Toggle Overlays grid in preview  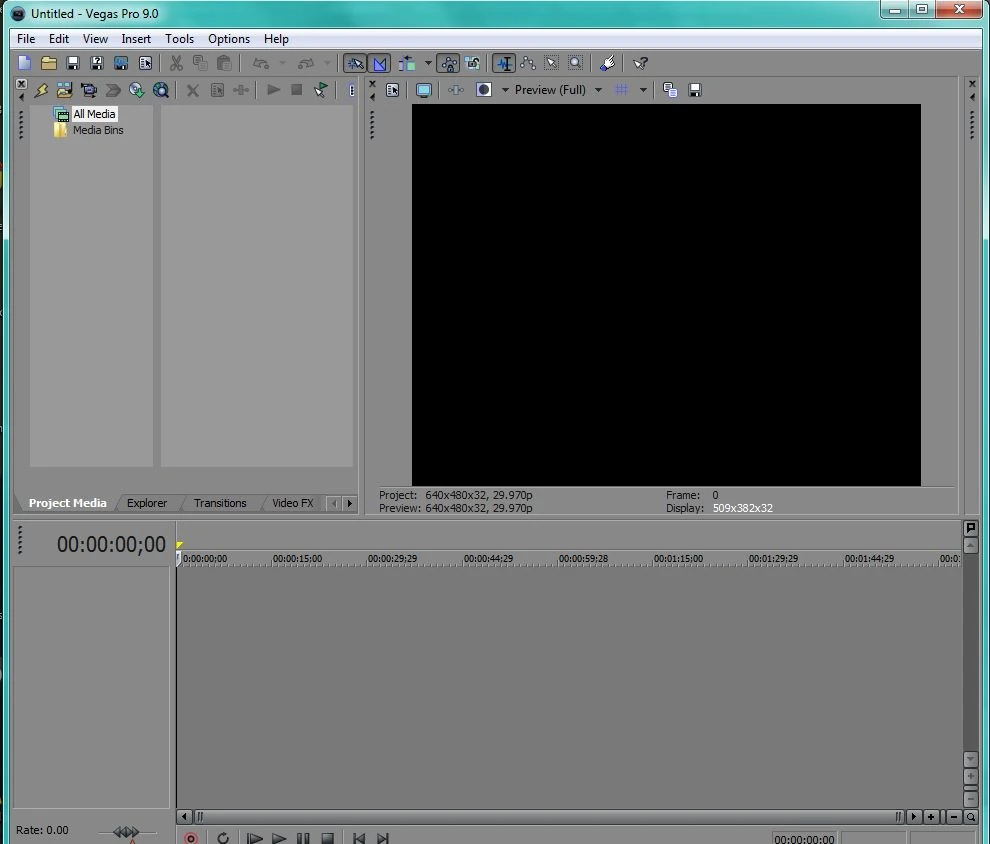point(621,90)
